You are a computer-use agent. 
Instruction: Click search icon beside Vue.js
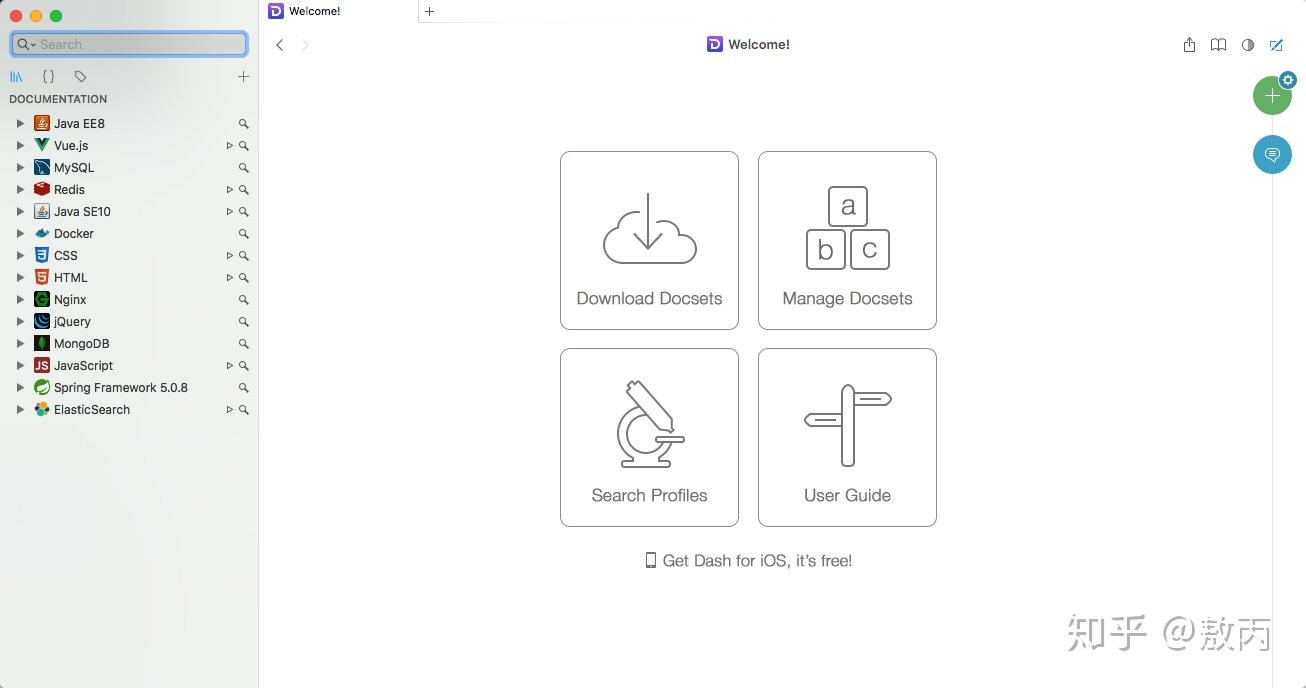tap(243, 146)
